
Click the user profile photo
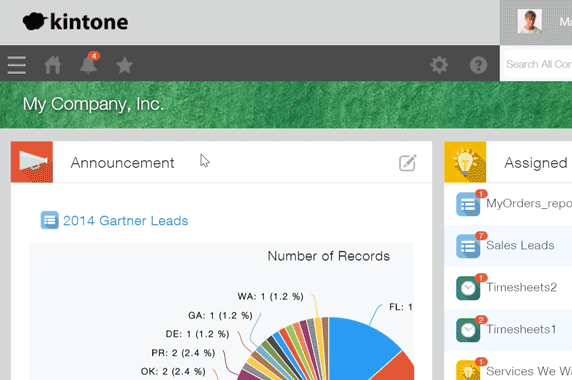pos(530,22)
